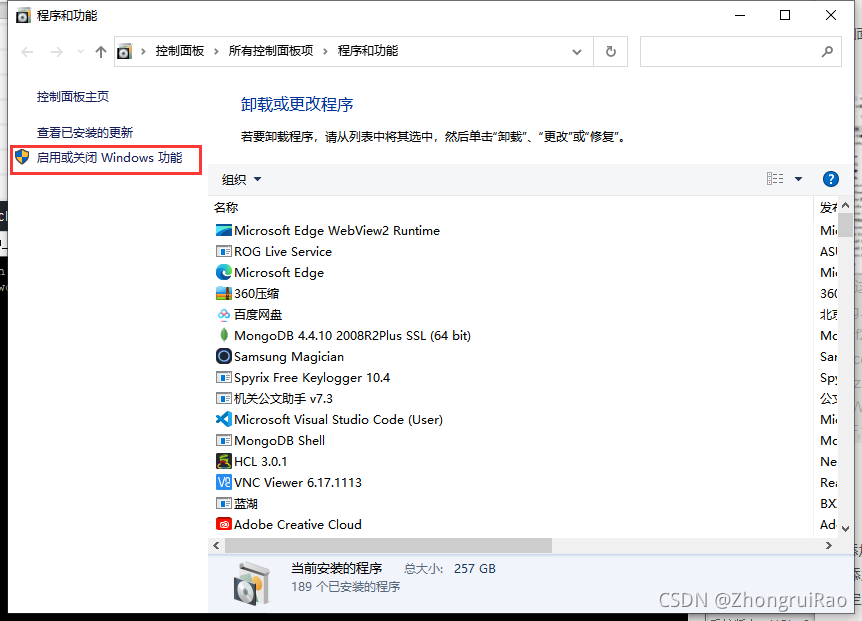Click the view layout icon
The image size is (862, 621).
pos(775,179)
